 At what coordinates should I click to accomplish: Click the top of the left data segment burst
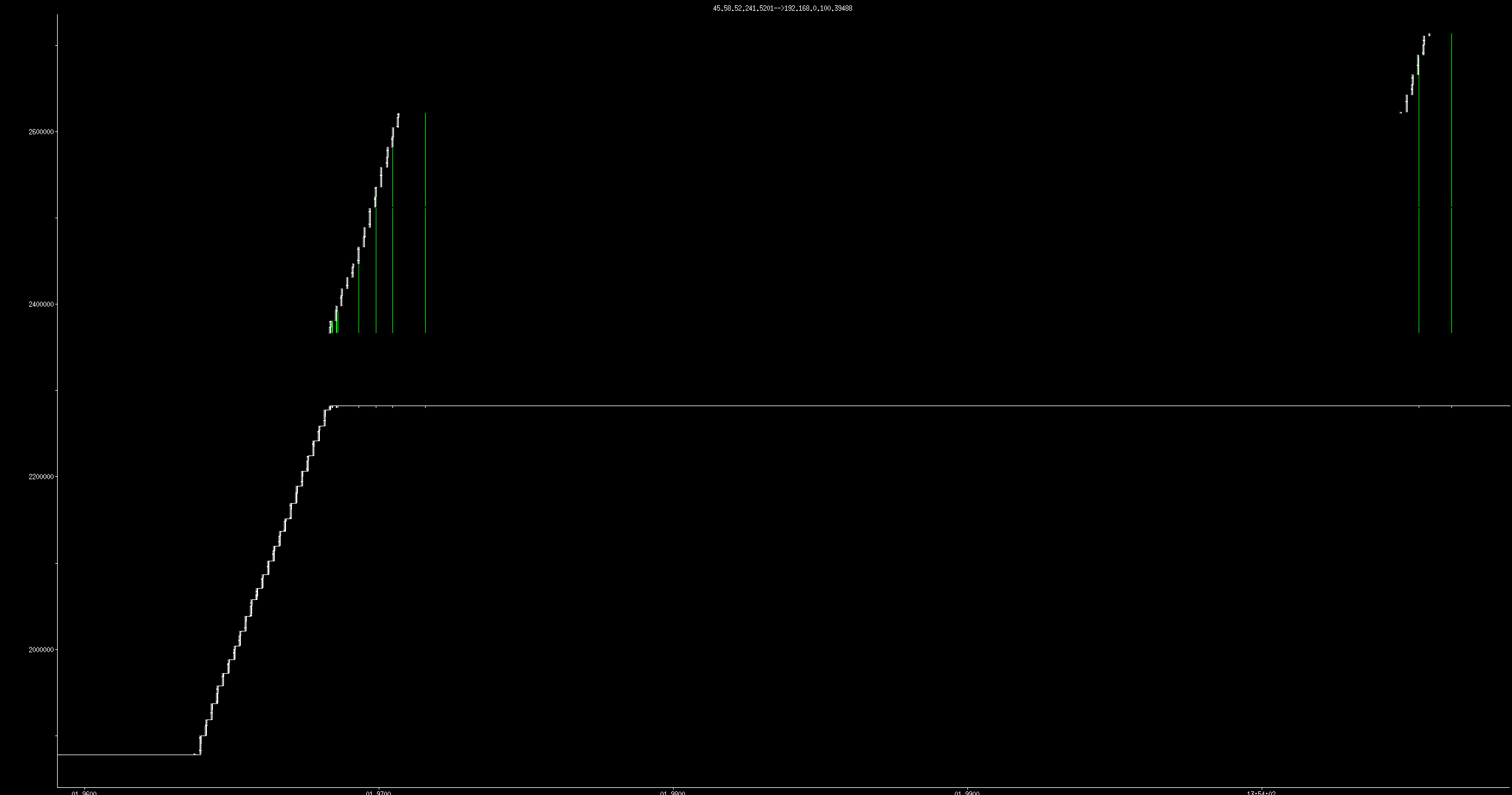coord(398,116)
